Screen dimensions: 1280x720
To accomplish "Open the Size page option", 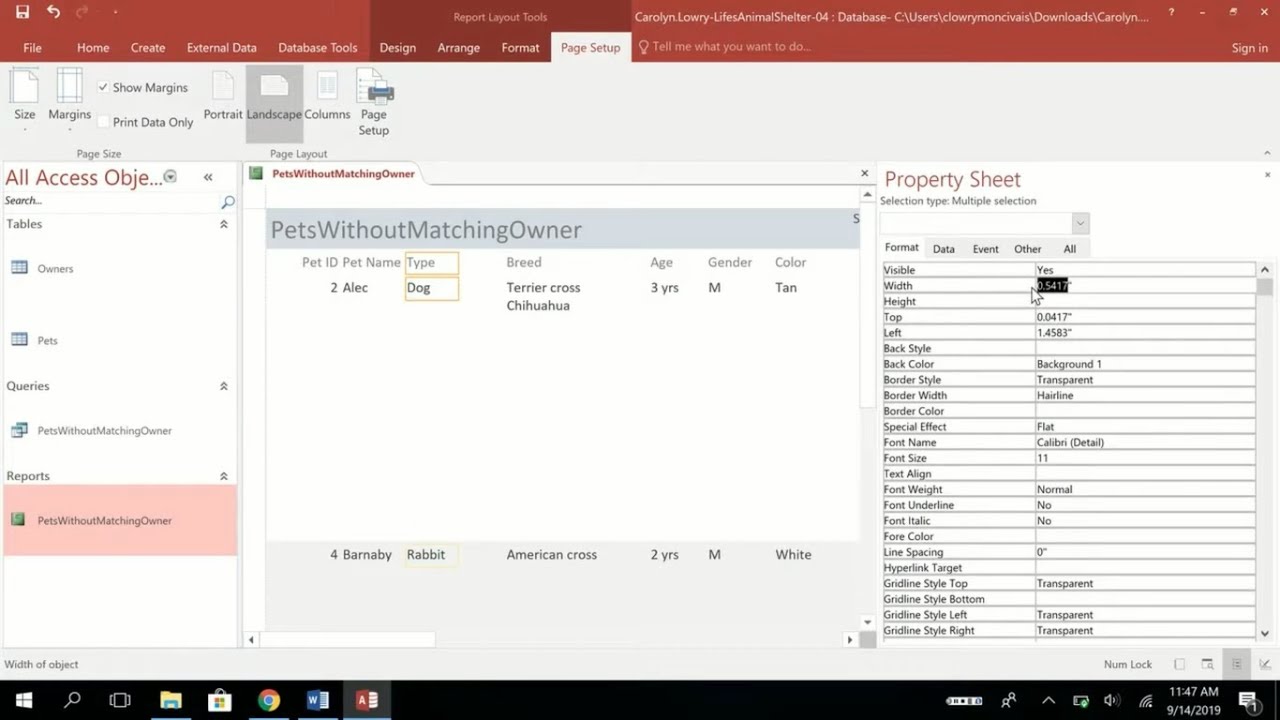I will (25, 100).
